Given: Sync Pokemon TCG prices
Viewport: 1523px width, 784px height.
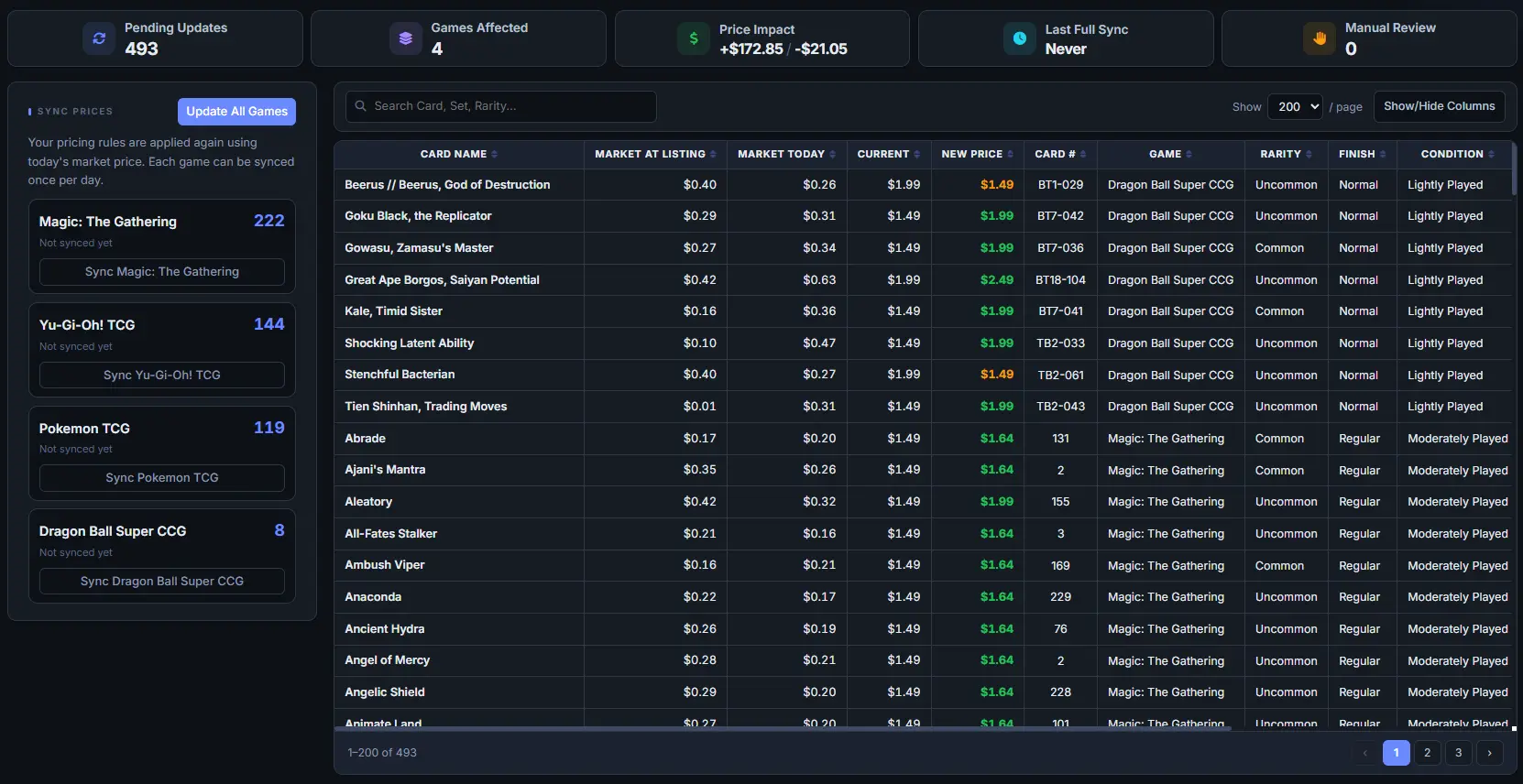Looking at the screenshot, I should coord(162,478).
